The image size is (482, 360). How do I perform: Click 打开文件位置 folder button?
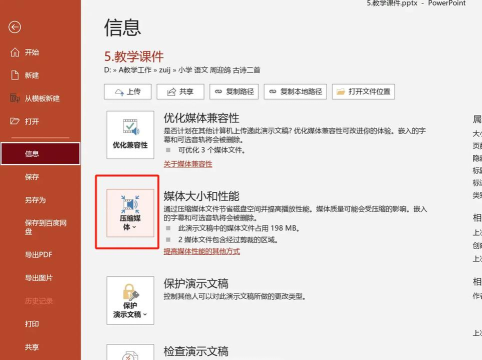coord(363,92)
